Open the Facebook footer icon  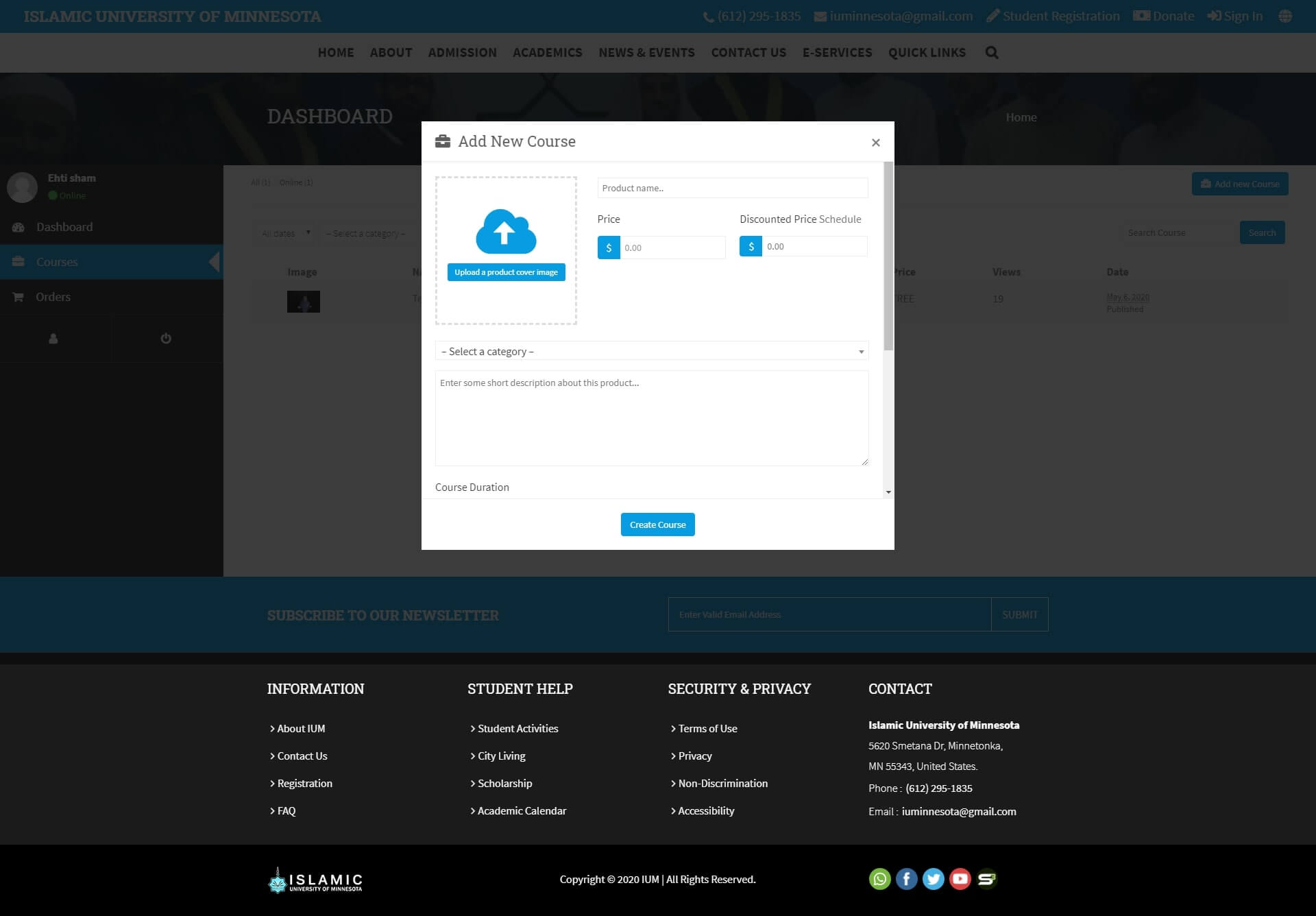coord(906,879)
